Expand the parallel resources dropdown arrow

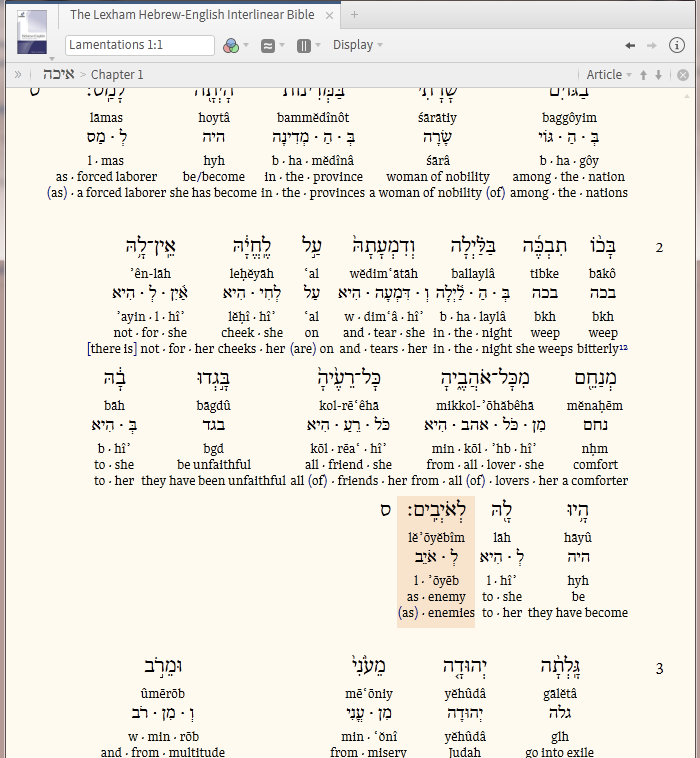pos(282,45)
